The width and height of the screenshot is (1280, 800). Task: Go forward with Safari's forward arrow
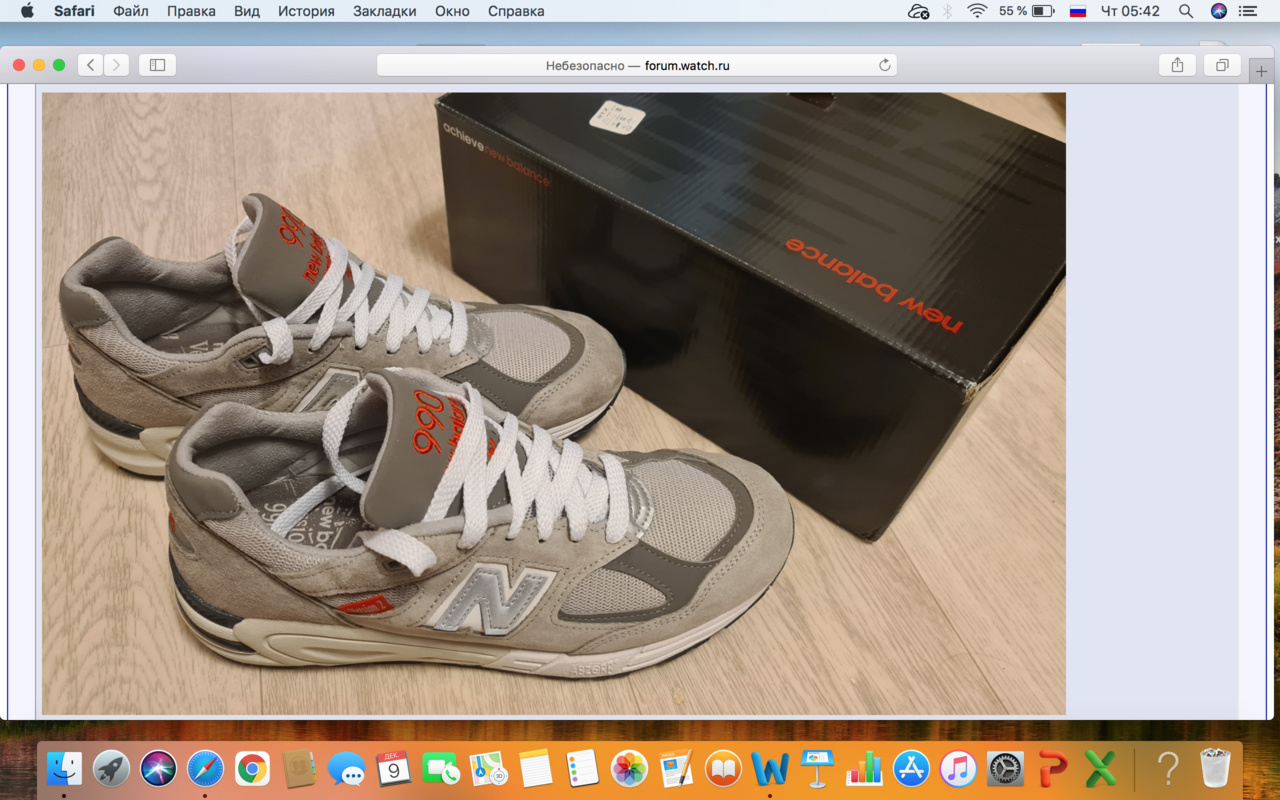pyautogui.click(x=117, y=65)
